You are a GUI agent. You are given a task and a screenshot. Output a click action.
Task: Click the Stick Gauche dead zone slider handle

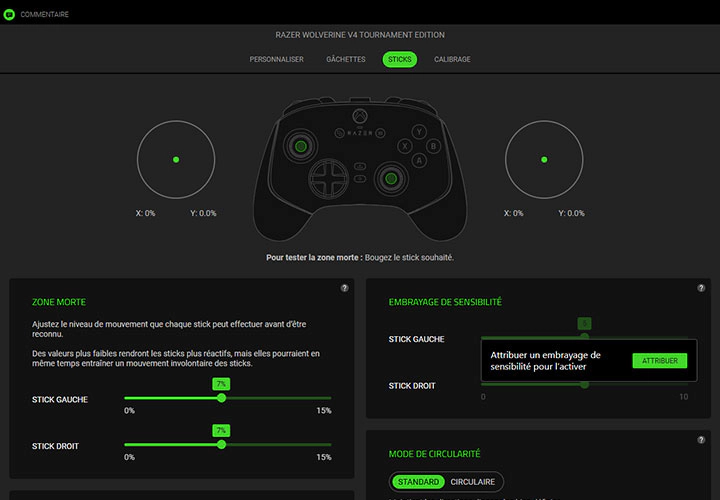coord(221,398)
